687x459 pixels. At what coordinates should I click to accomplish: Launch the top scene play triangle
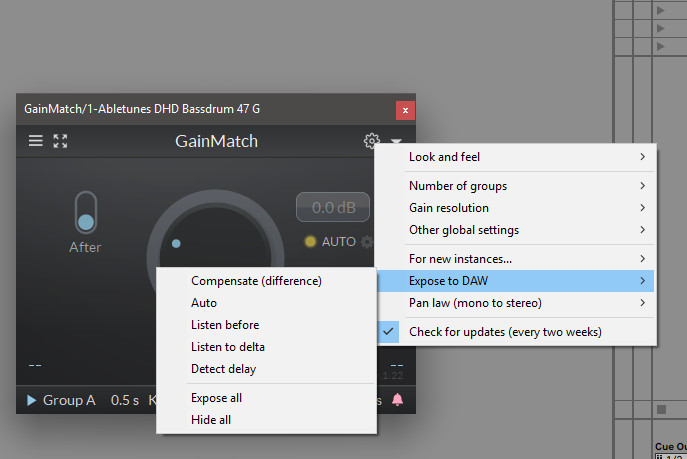659,9
